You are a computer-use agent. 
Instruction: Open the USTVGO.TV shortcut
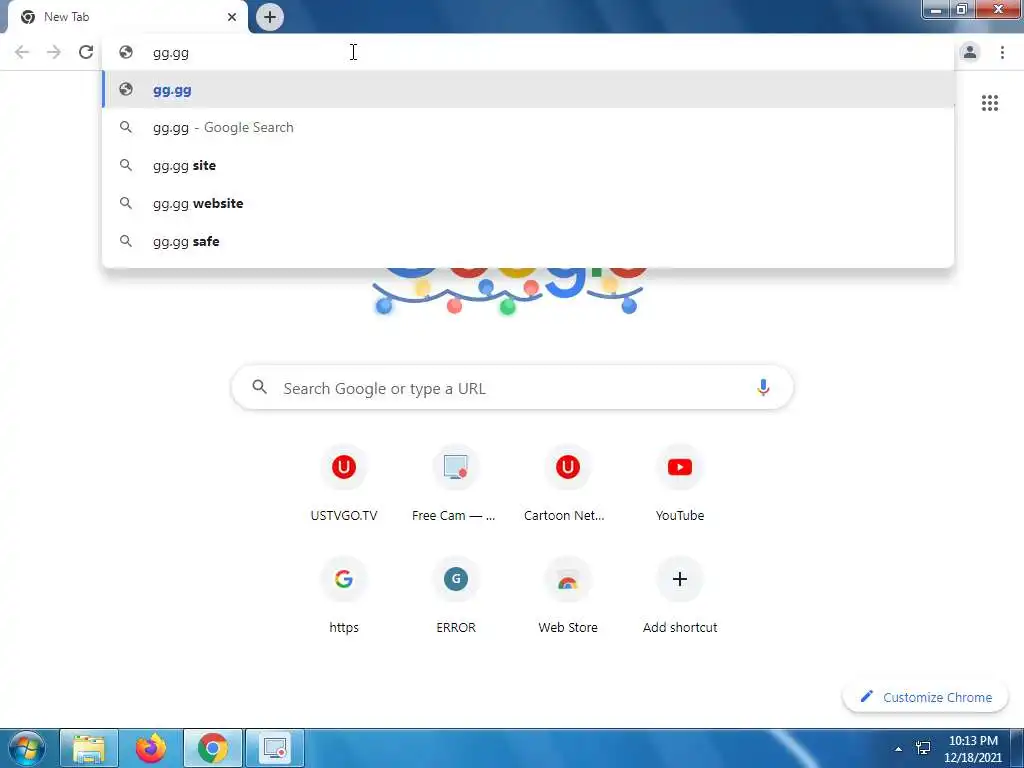(344, 485)
